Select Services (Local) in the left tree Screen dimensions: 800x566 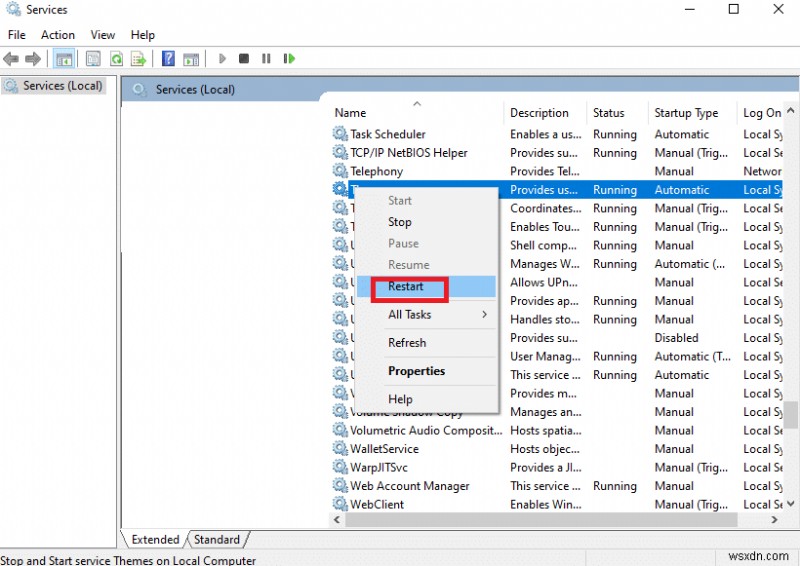[63, 86]
